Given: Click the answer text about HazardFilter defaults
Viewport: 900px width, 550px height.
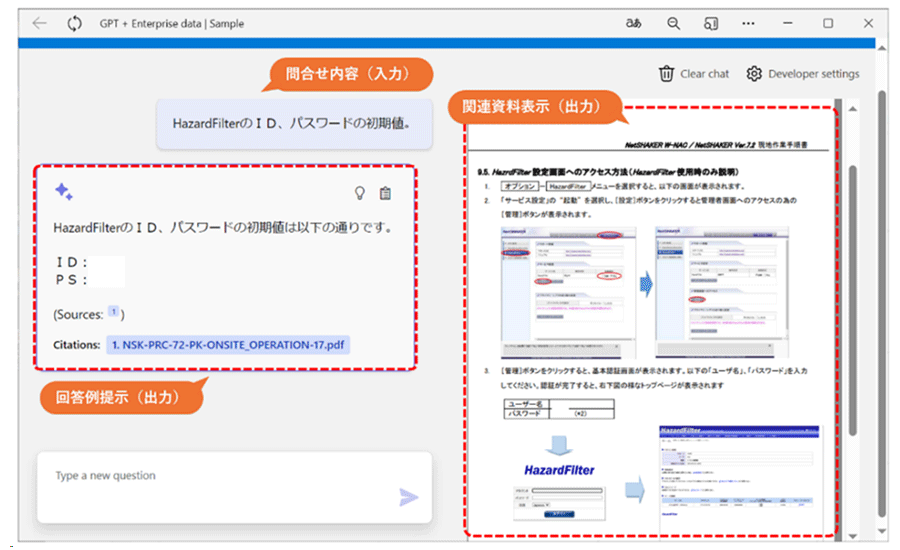Looking at the screenshot, I should (224, 227).
